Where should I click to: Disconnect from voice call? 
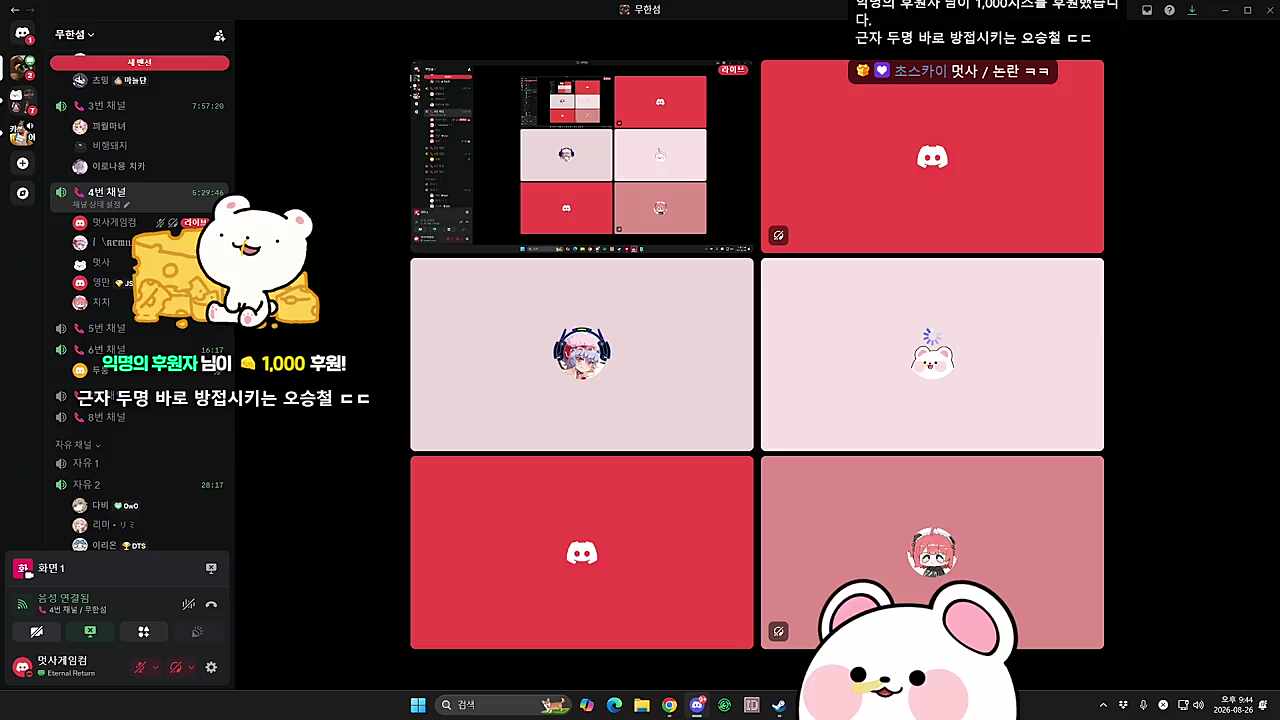[211, 604]
